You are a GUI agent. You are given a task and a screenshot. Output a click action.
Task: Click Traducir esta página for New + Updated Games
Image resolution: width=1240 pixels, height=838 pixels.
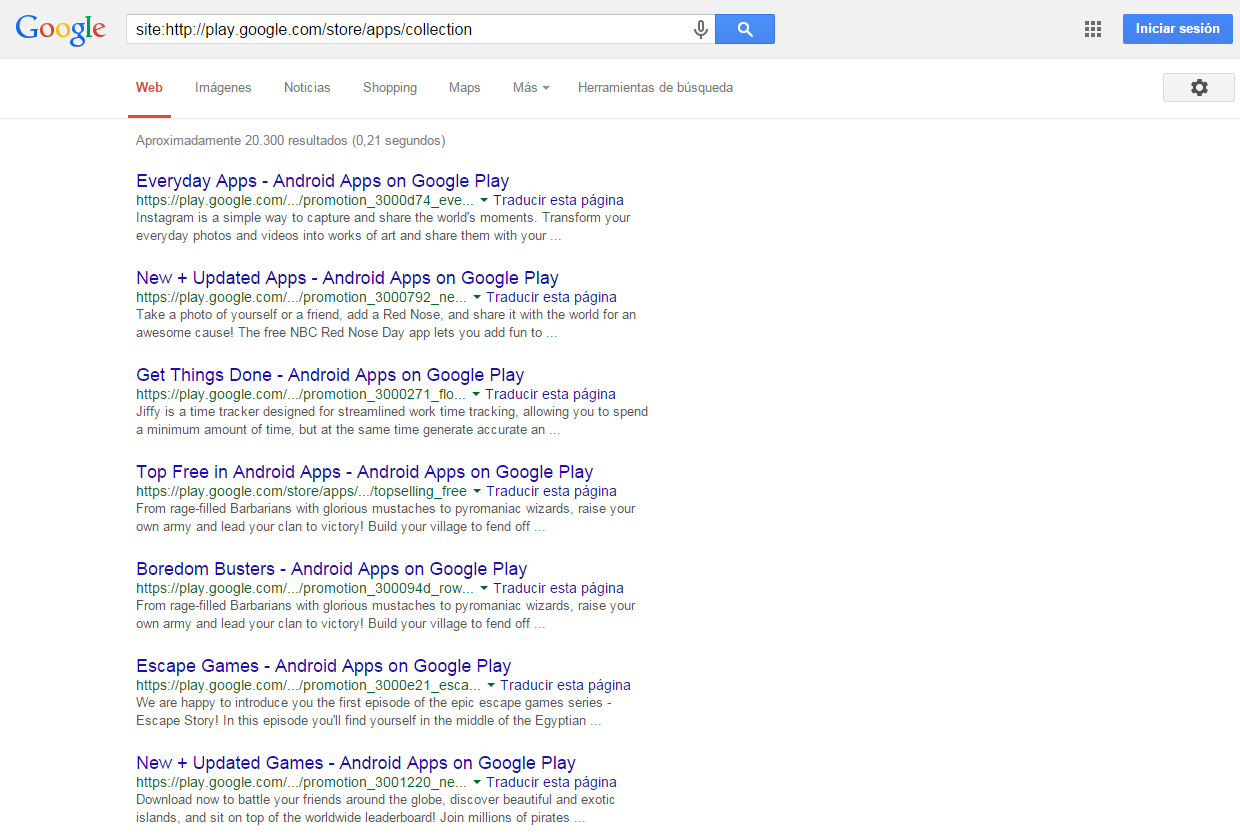551,782
